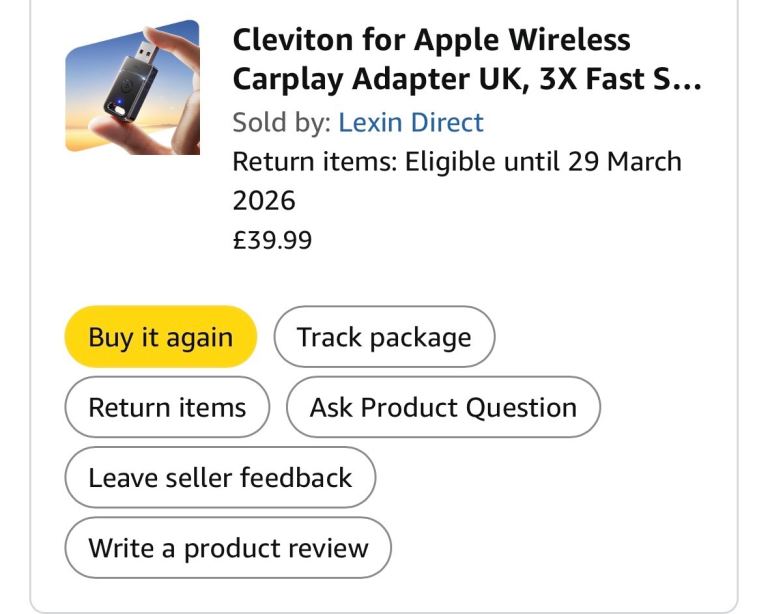The image size is (768, 614).
Task: Open the Return items option
Action: pos(167,407)
